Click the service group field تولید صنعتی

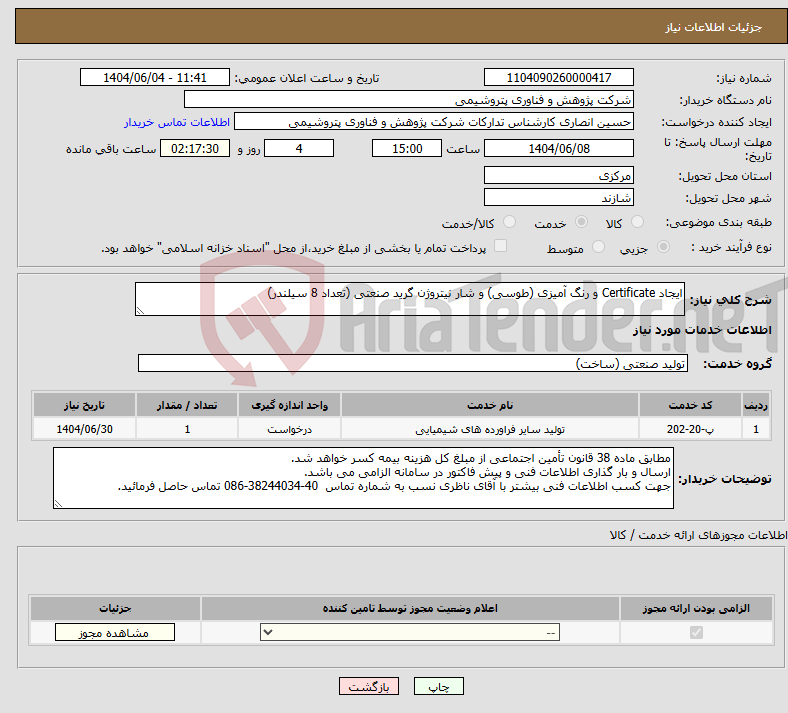point(413,363)
